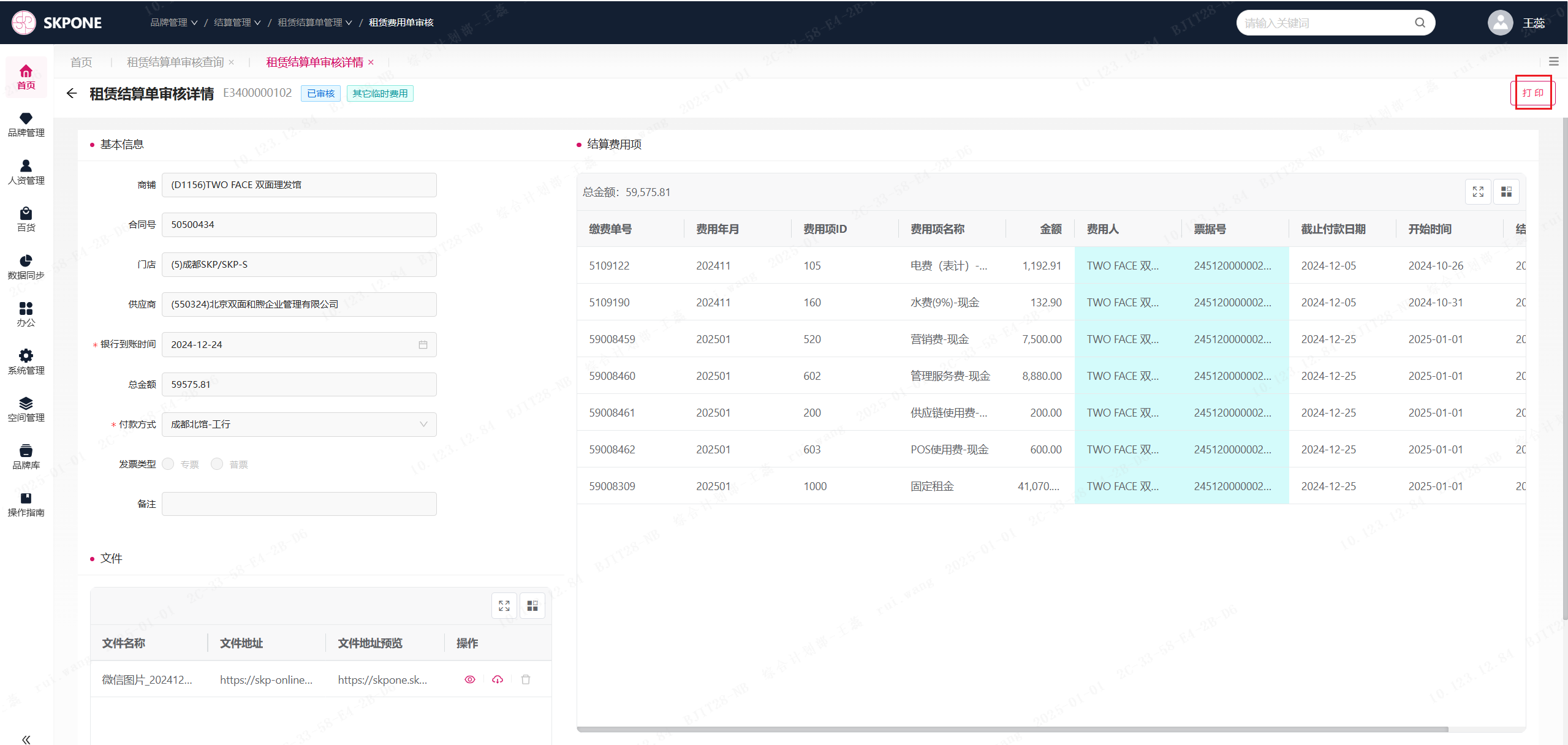Open the 付款方式 dropdown

299,424
